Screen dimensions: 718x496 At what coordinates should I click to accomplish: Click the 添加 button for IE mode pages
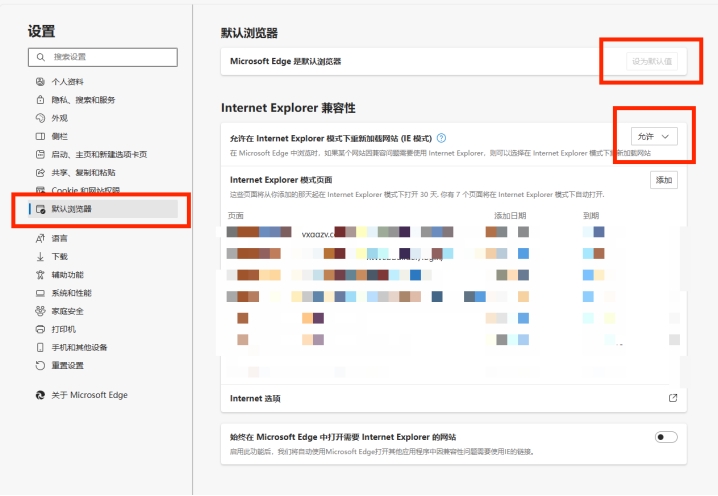663,180
